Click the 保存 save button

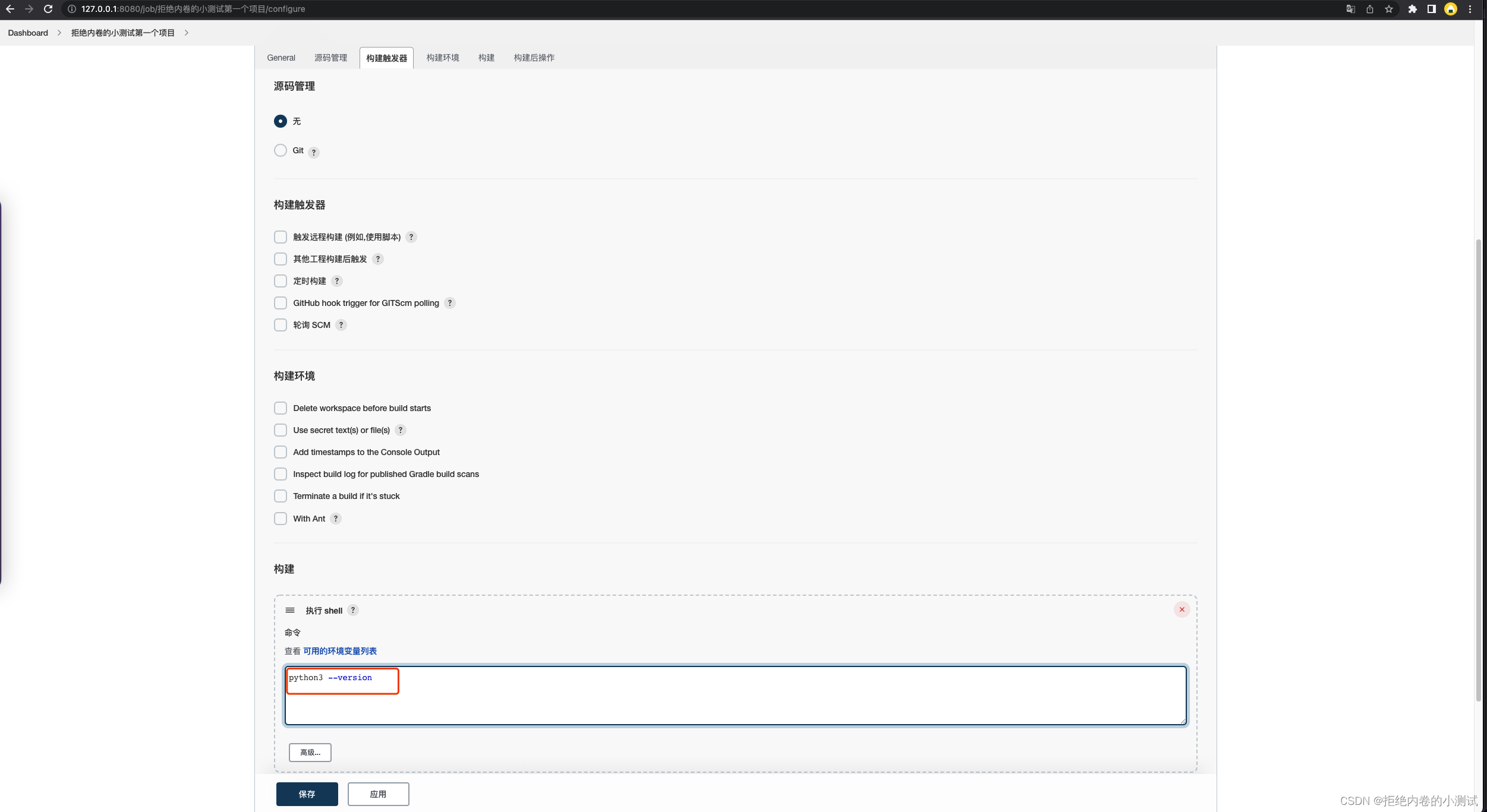click(x=307, y=794)
